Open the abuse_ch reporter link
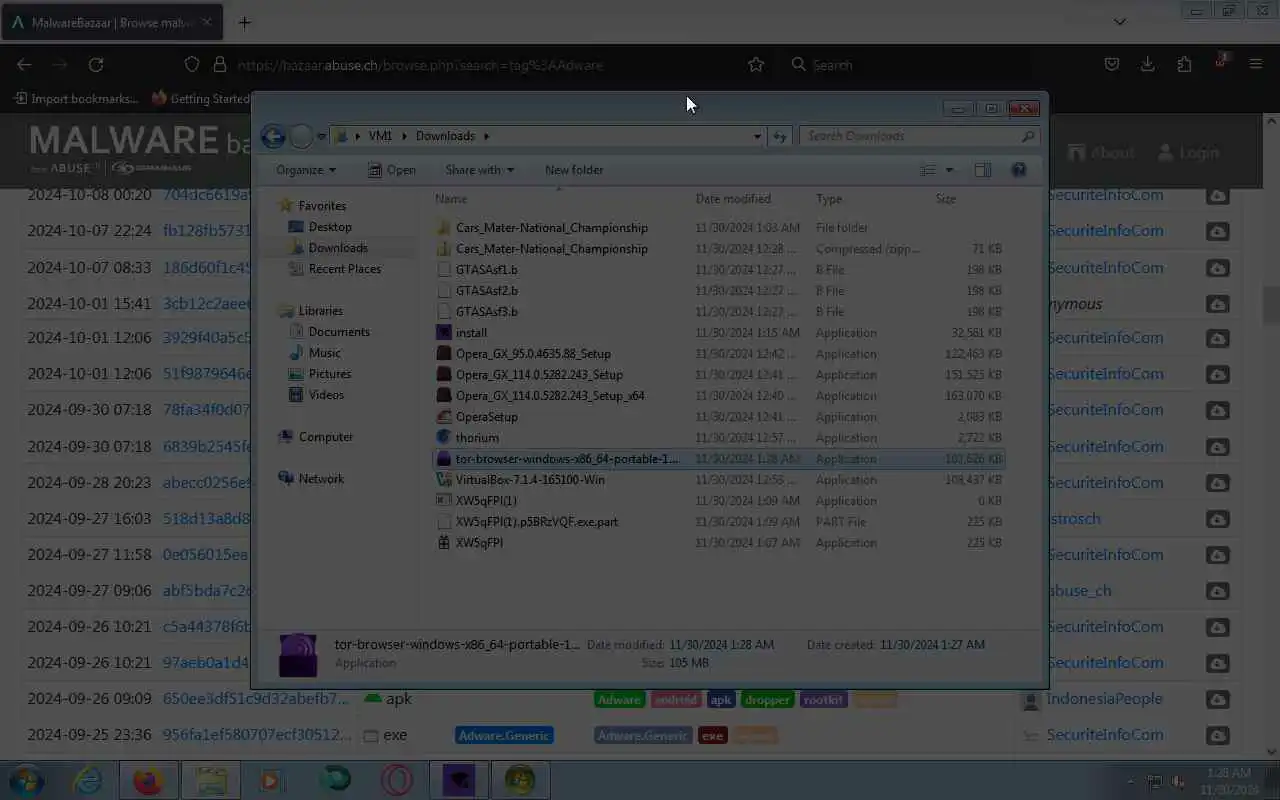Viewport: 1280px width, 800px height. 1079,591
